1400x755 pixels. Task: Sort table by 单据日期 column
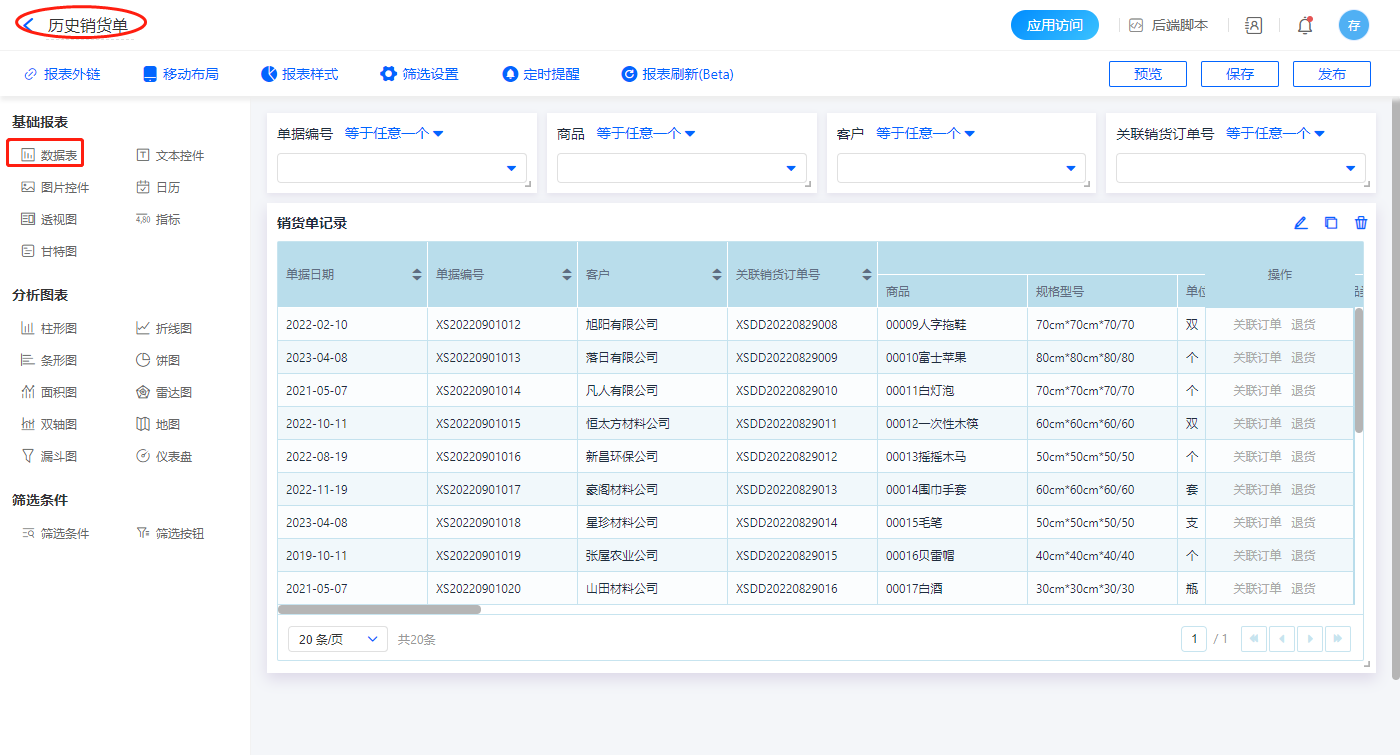click(x=417, y=274)
